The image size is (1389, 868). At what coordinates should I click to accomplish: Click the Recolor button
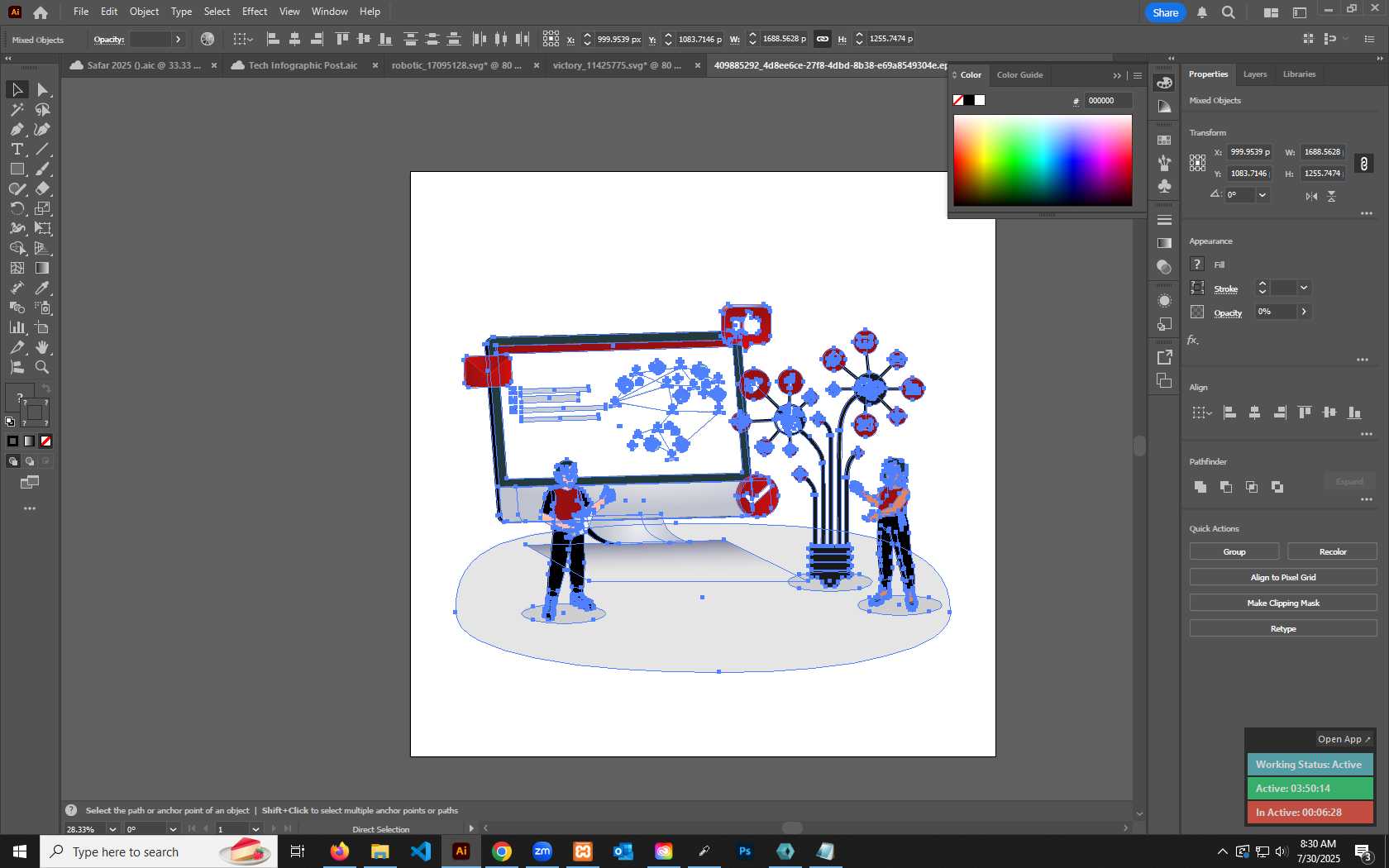click(1332, 551)
